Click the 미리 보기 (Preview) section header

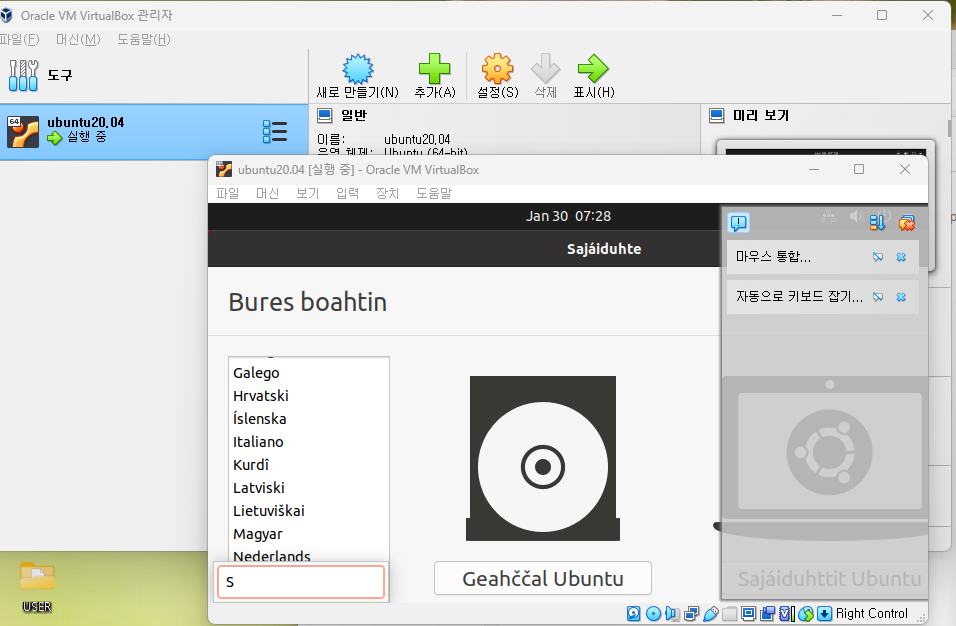(760, 115)
